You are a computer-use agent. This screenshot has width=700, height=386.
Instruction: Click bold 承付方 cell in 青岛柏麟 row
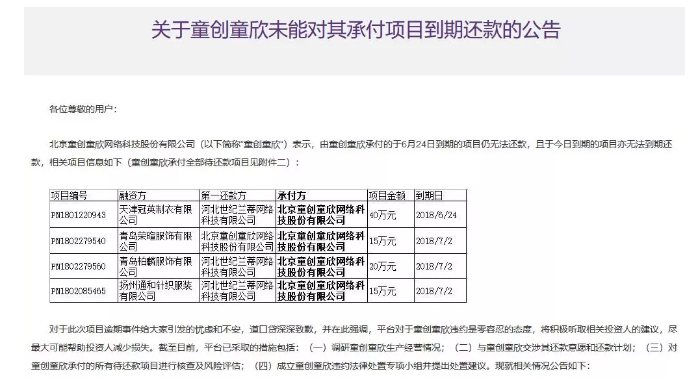(321, 266)
